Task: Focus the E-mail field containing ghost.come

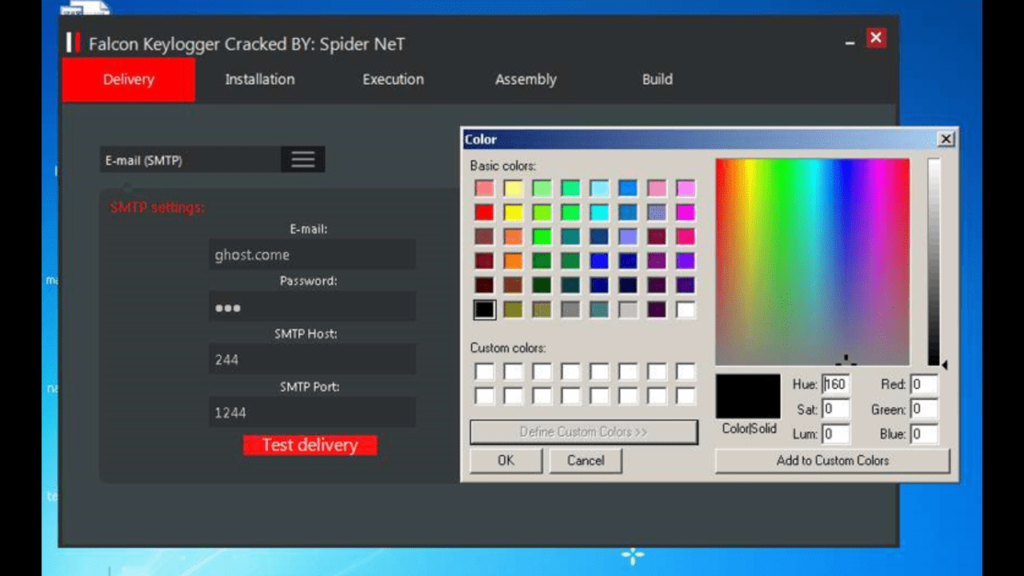Action: tap(312, 255)
